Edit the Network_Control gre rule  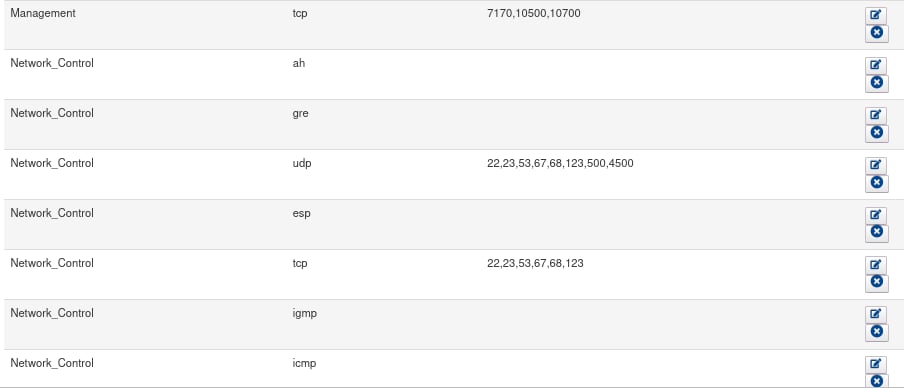876,115
